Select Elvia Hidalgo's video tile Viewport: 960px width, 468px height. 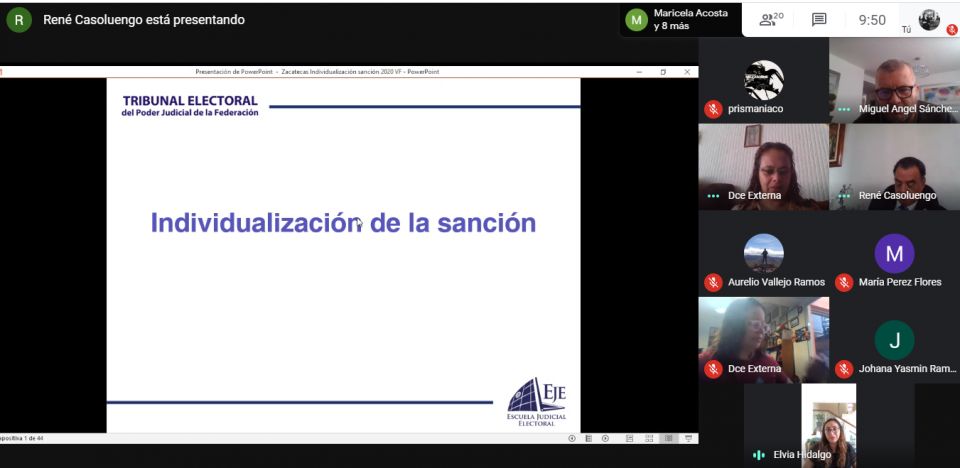(x=829, y=426)
